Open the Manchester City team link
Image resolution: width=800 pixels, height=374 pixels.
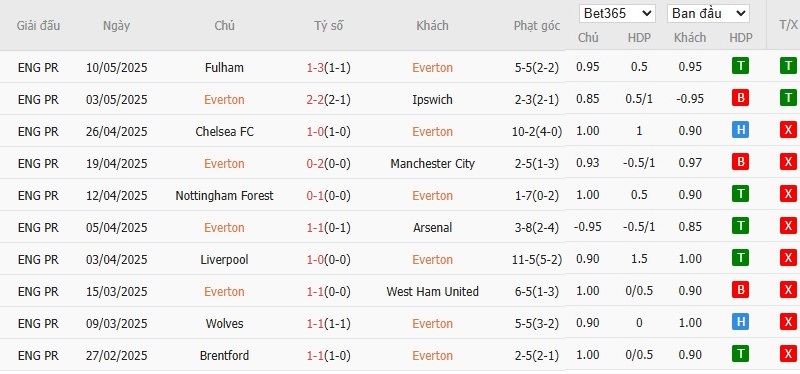[433, 163]
